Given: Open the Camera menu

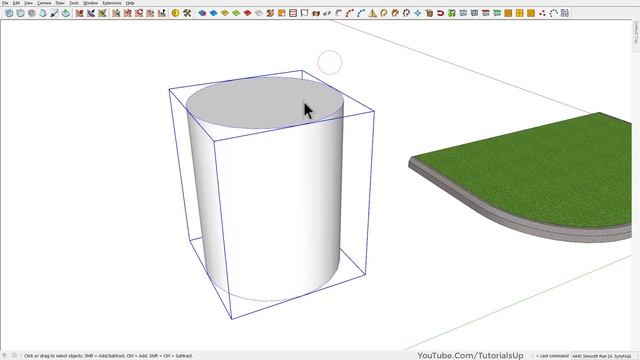Looking at the screenshot, I should coord(44,3).
